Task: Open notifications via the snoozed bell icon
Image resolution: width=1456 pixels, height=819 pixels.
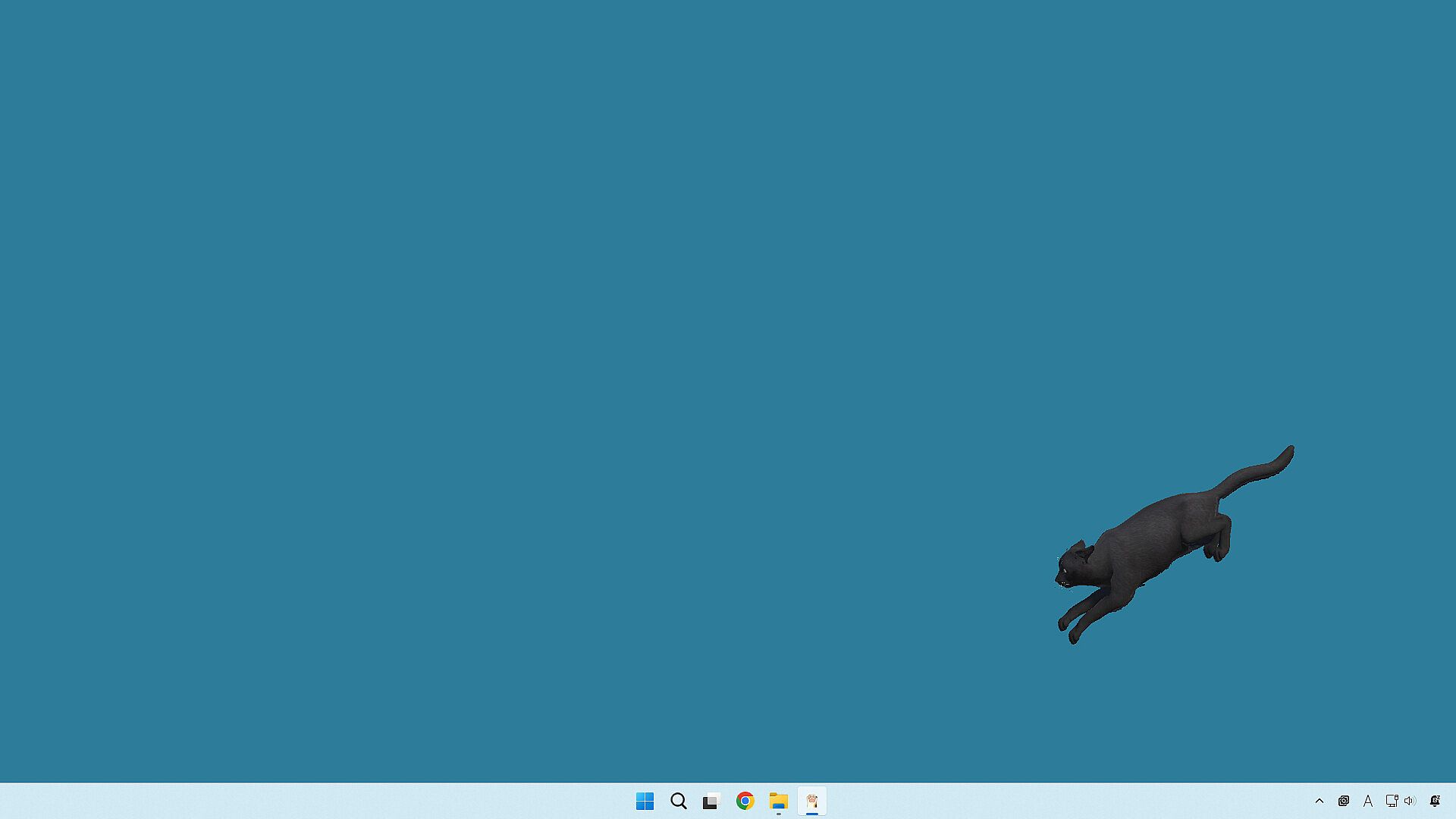Action: coord(1435,801)
